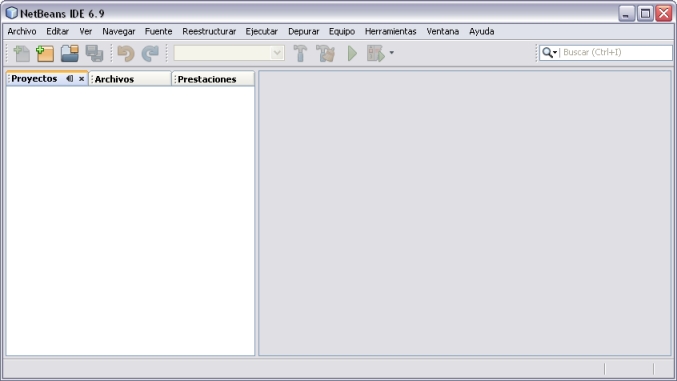Open the Herramientas menu
Screen dimensions: 677x381
click(x=391, y=32)
